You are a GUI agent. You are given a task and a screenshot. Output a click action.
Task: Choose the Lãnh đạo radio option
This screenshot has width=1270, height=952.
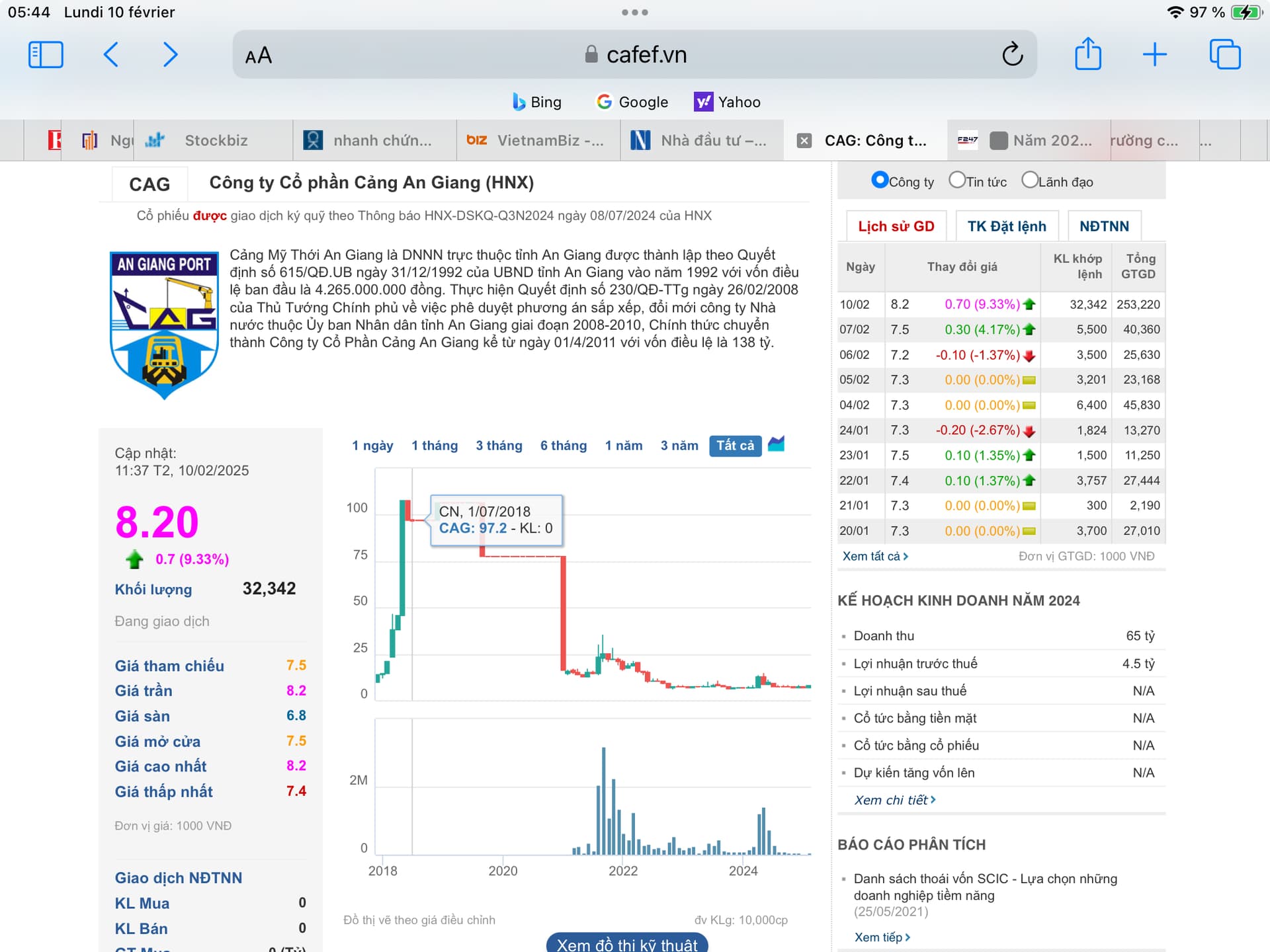tap(1029, 180)
